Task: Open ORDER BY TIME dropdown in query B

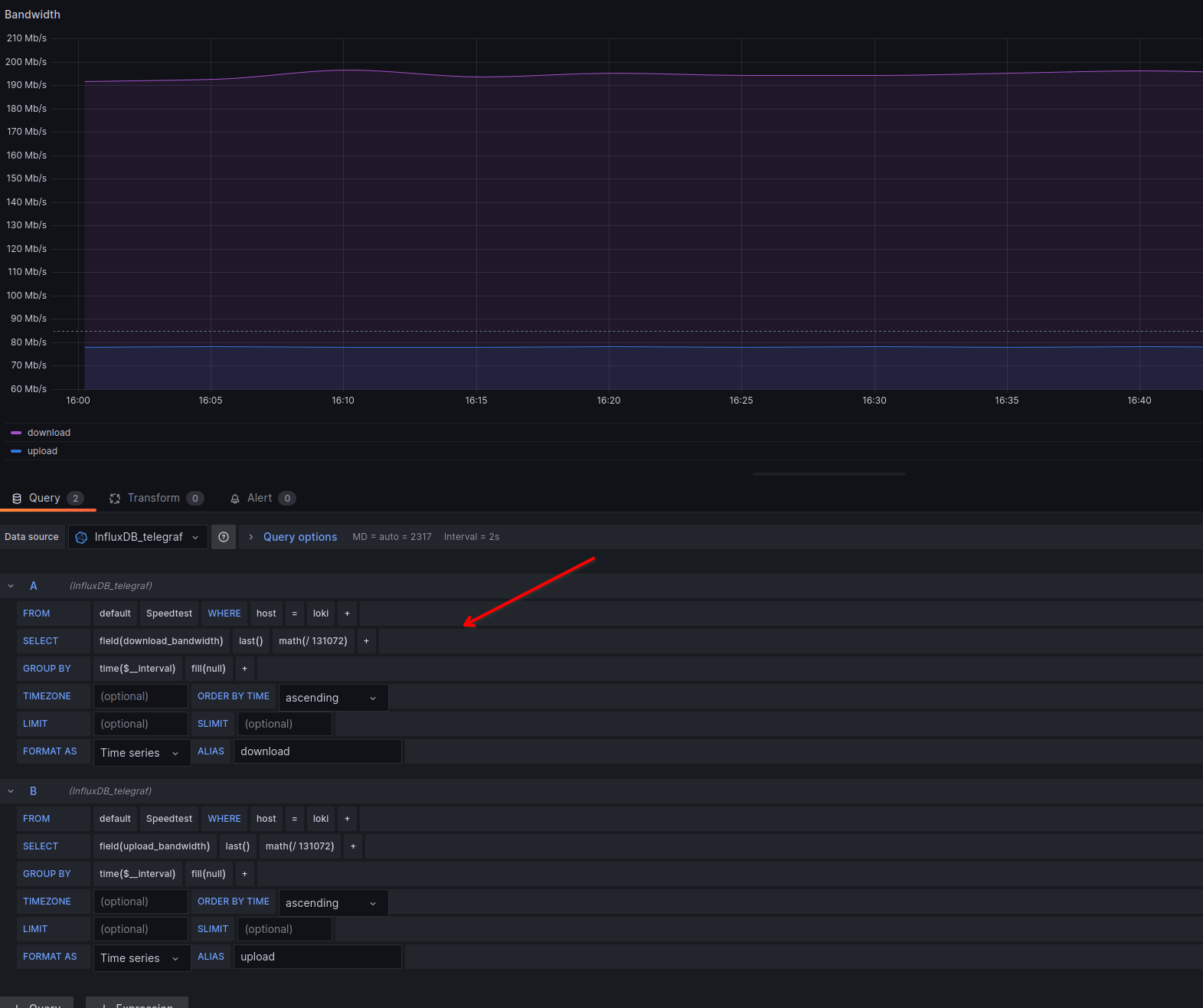Action: pos(333,903)
